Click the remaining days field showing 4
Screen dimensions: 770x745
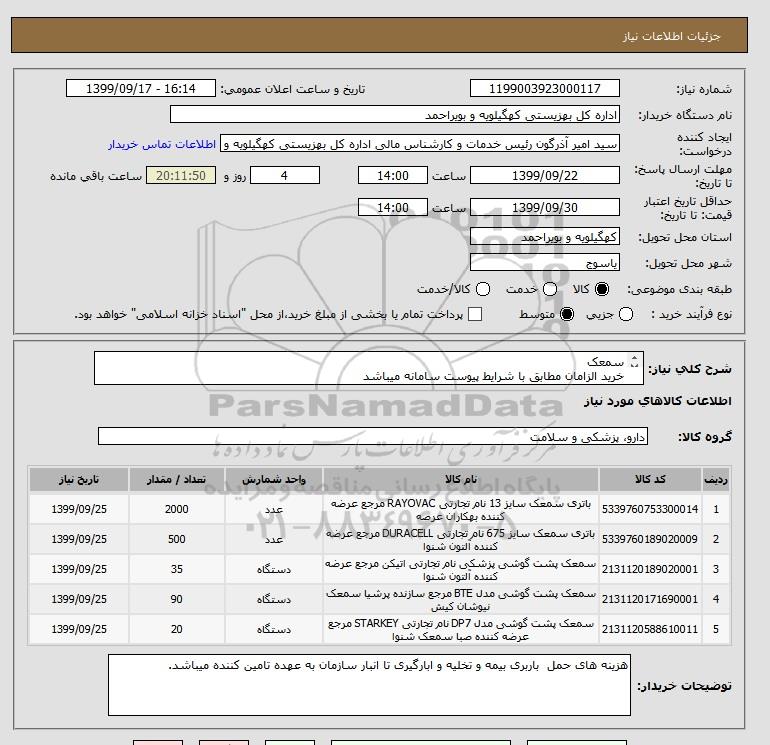click(285, 175)
